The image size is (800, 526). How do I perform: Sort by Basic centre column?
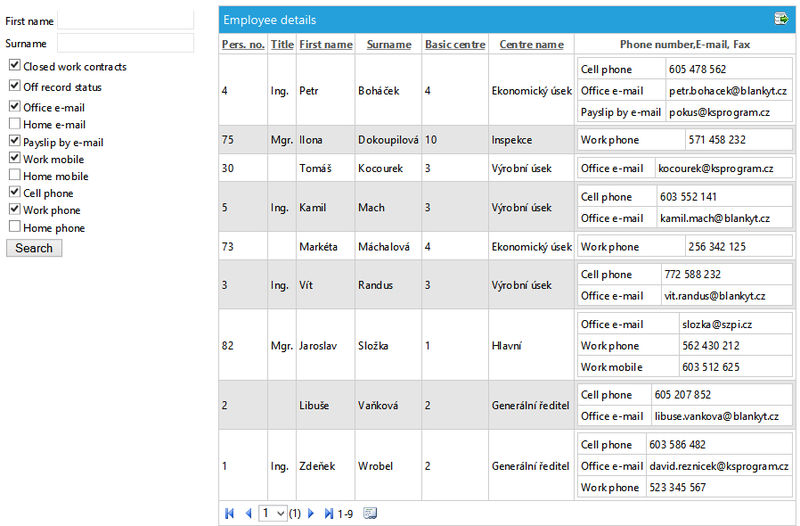[x=455, y=44]
